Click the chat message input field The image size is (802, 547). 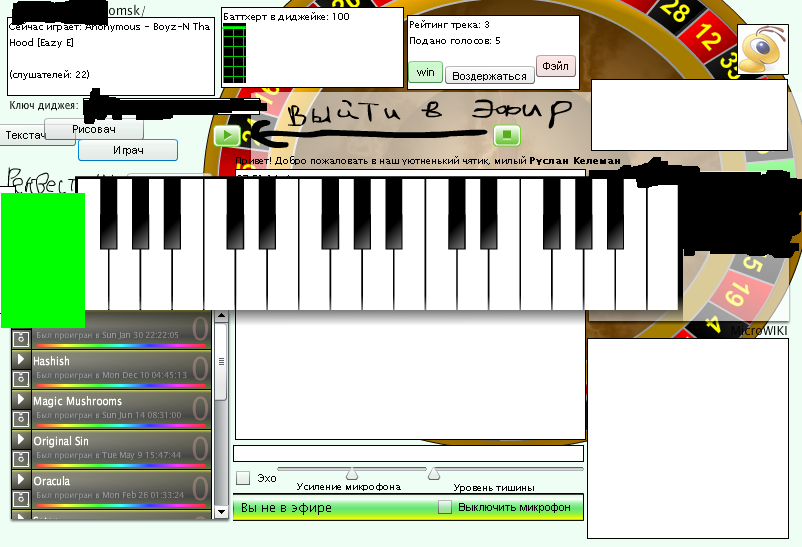point(408,453)
